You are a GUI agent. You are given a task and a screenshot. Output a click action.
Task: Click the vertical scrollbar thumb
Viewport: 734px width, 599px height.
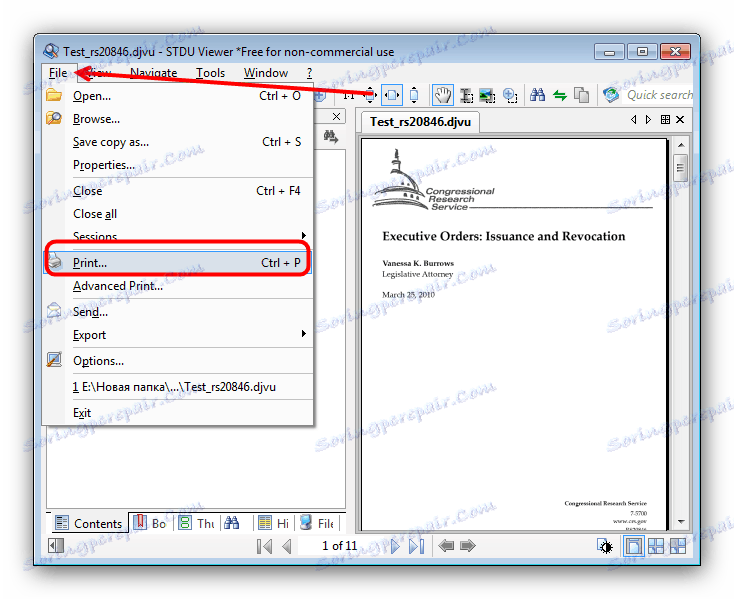pyautogui.click(x=681, y=168)
